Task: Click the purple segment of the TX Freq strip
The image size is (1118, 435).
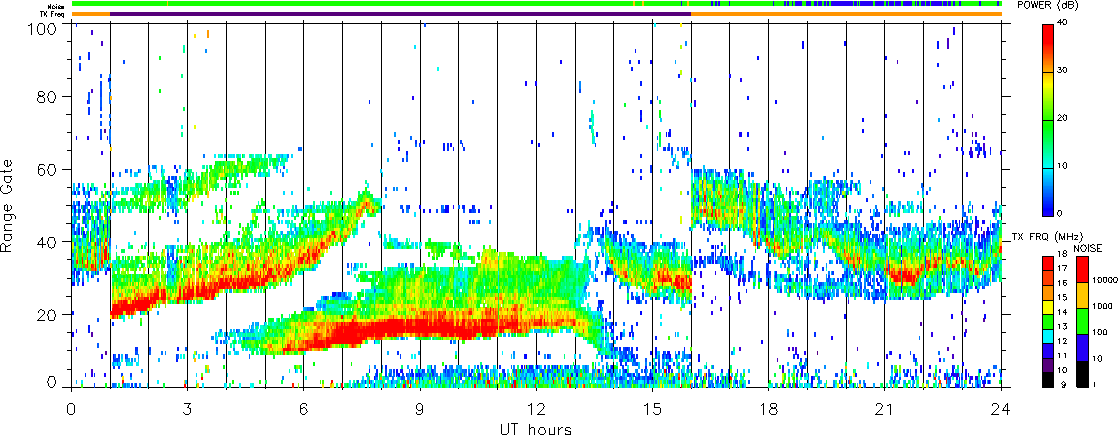Action: pyautogui.click(x=401, y=14)
